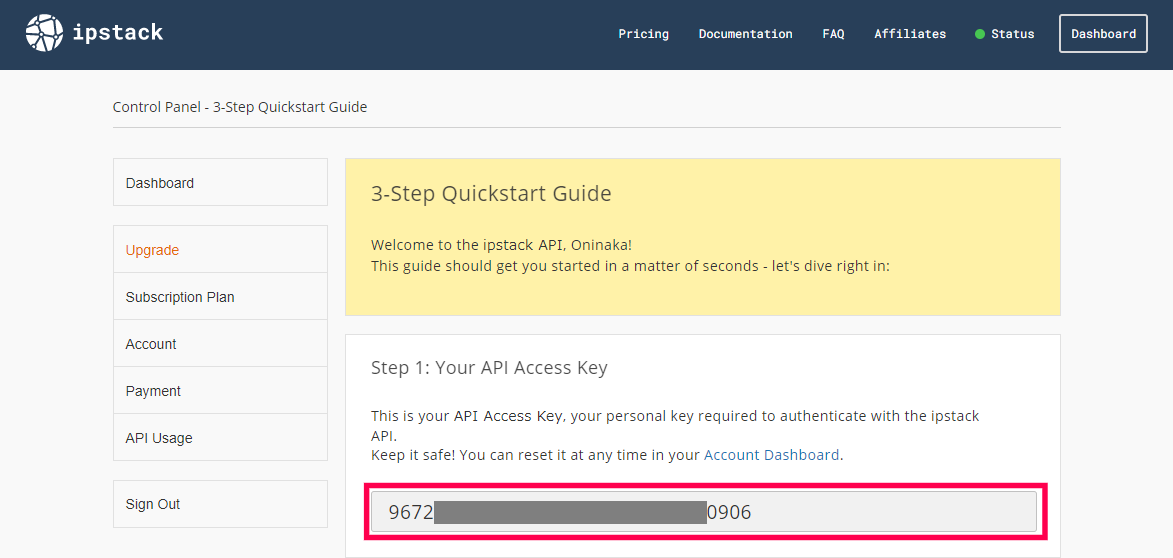
Task: Follow the Account Dashboard hyperlink
Action: tap(771, 455)
